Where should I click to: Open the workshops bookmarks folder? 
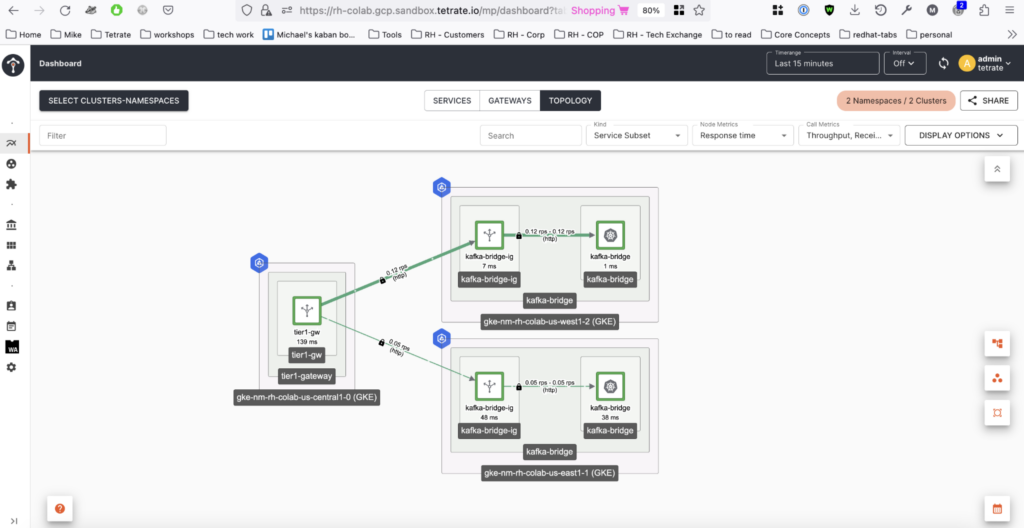click(167, 35)
